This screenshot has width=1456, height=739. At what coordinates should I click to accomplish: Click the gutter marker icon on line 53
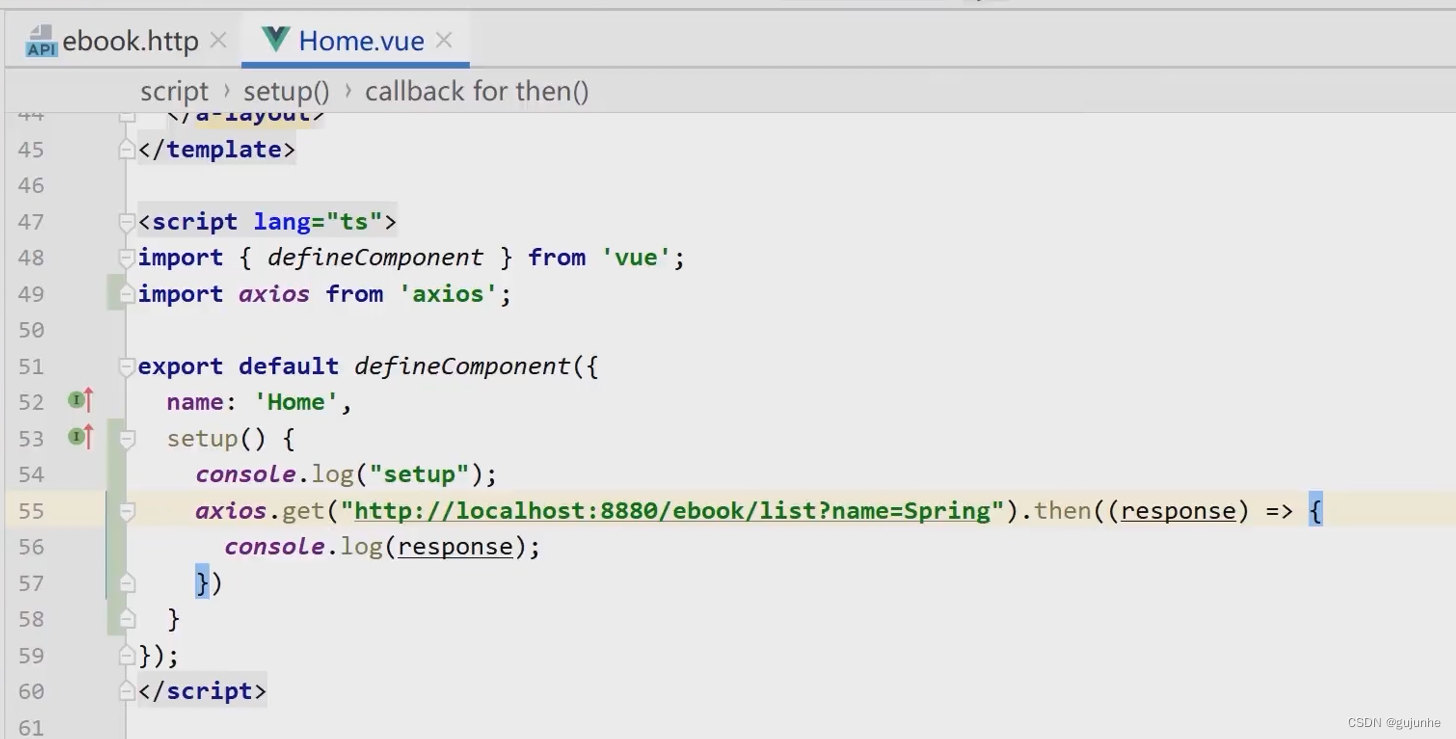(80, 437)
